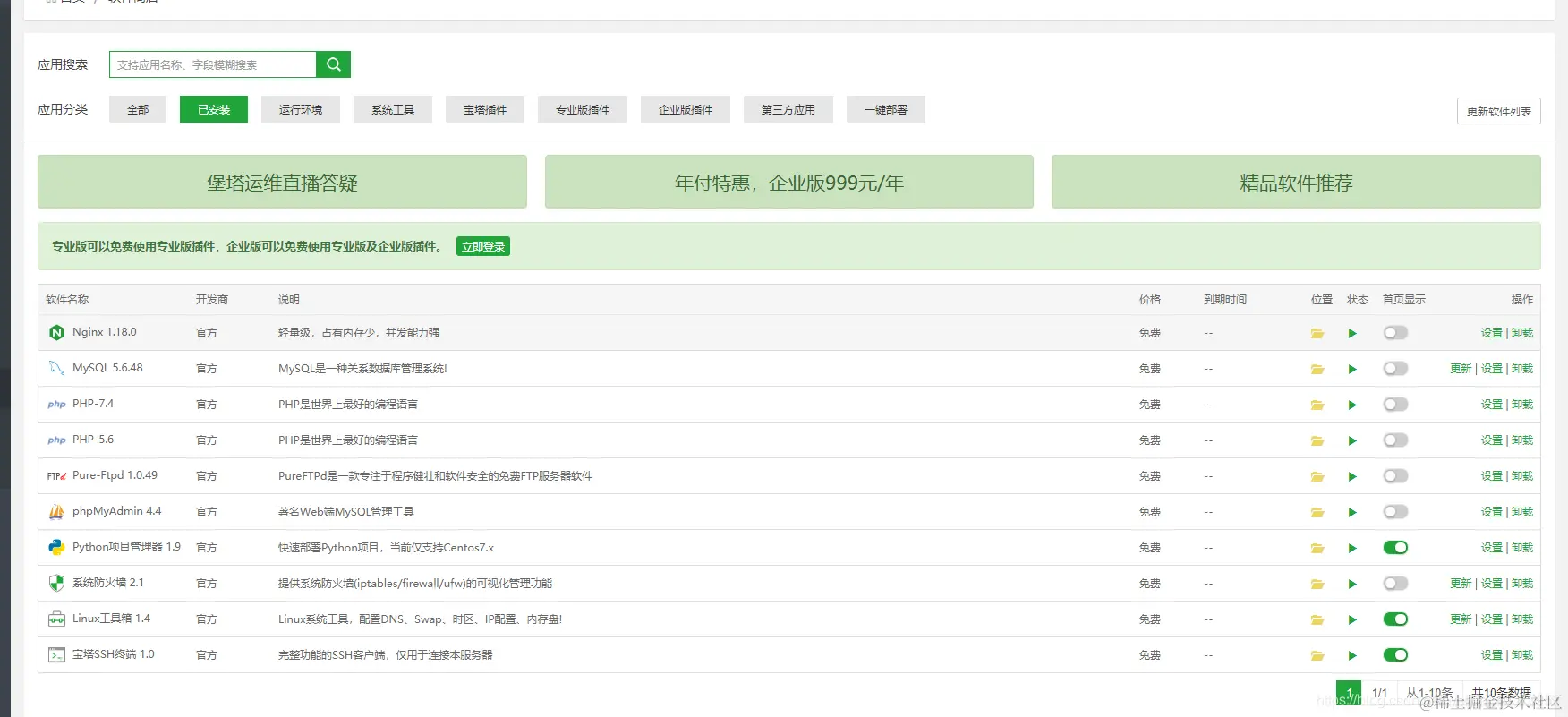Enable homepage display for Nginx
Viewport: 1568px width, 717px height.
coord(1395,333)
